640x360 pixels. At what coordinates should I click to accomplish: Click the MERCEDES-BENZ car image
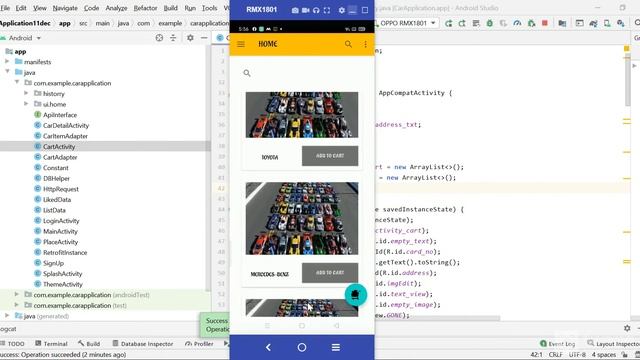(302, 218)
